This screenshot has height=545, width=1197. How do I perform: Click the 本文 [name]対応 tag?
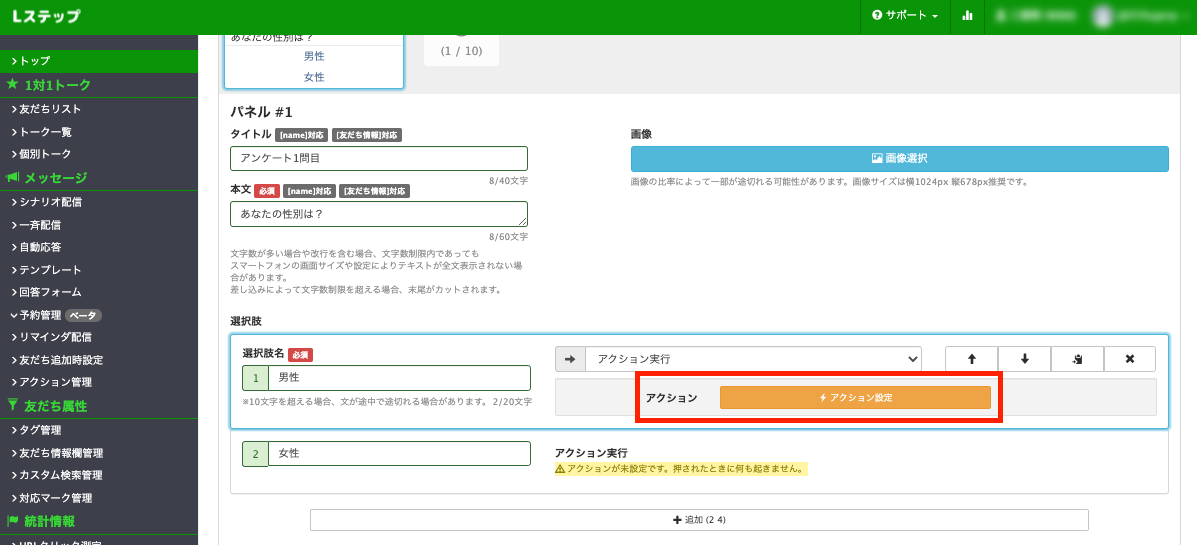coord(309,191)
